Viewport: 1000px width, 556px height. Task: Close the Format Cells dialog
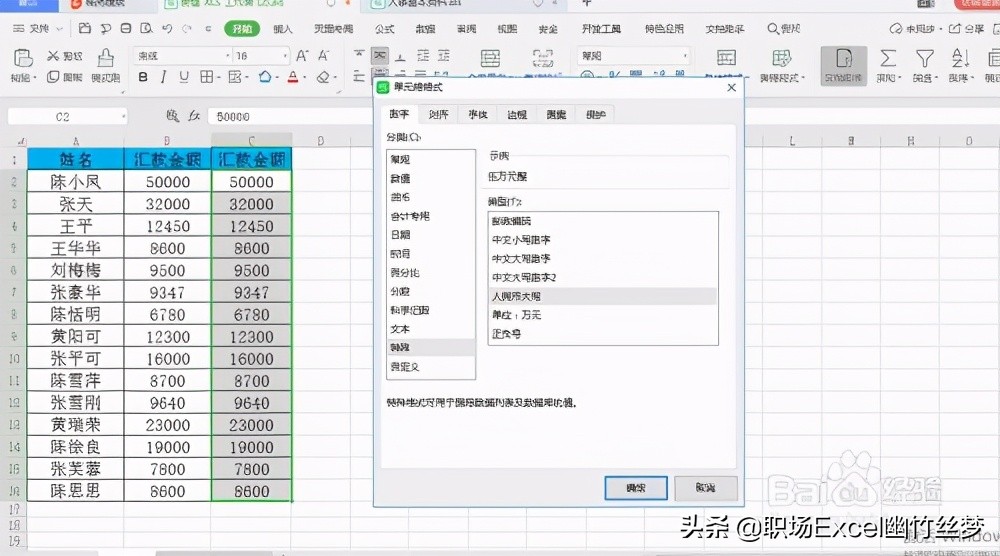732,87
